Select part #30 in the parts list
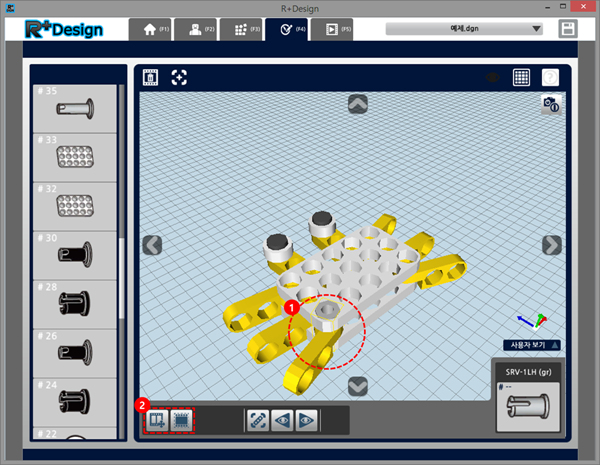Image resolution: width=600 pixels, height=465 pixels. 74,254
